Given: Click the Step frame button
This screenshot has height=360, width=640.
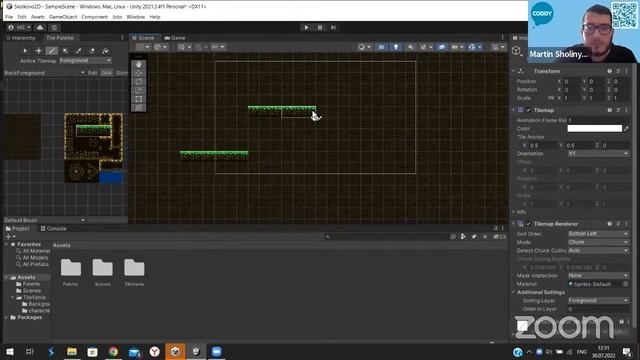Looking at the screenshot, I should (333, 27).
